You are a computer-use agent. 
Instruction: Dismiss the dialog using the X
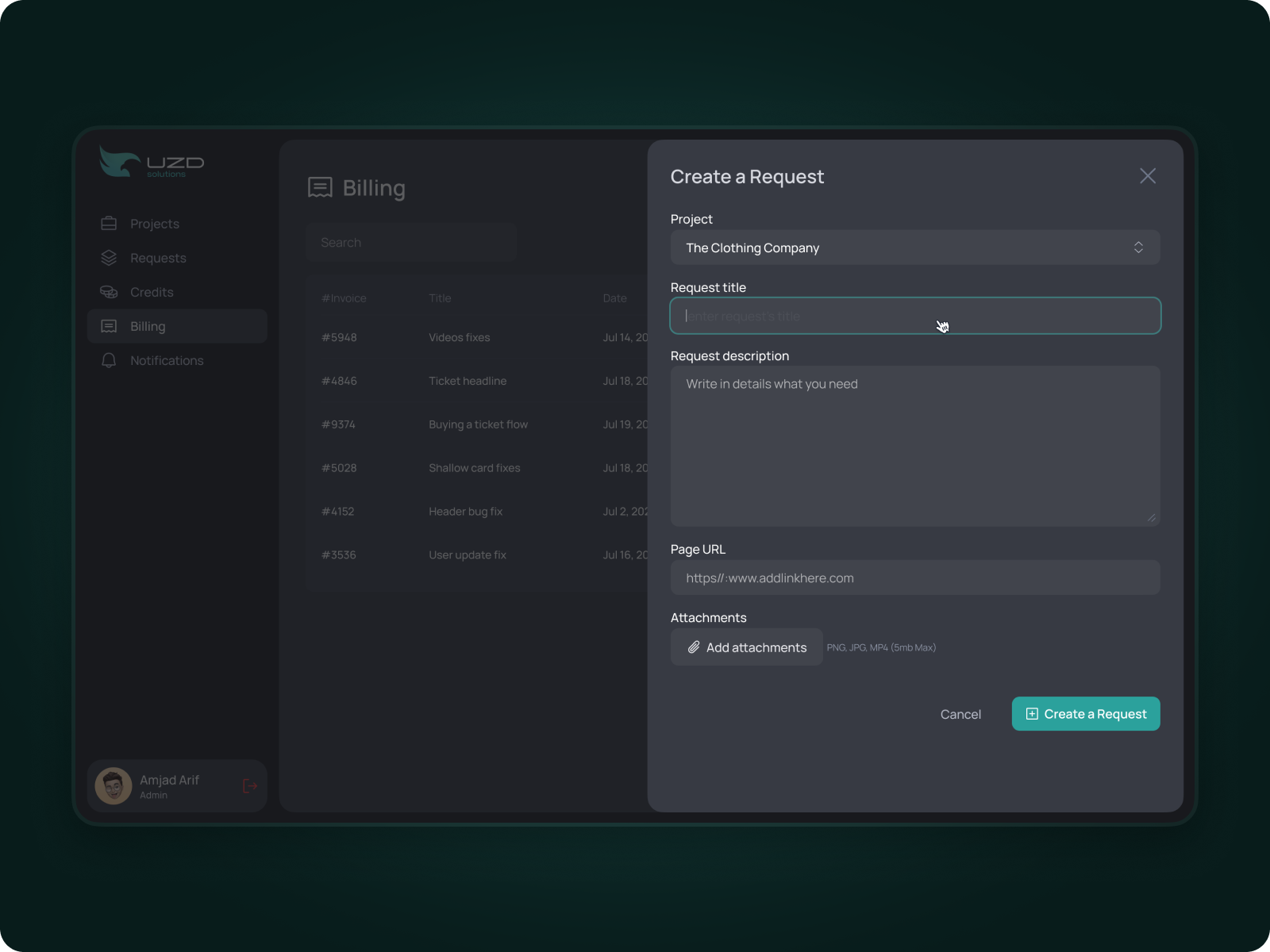click(x=1148, y=176)
